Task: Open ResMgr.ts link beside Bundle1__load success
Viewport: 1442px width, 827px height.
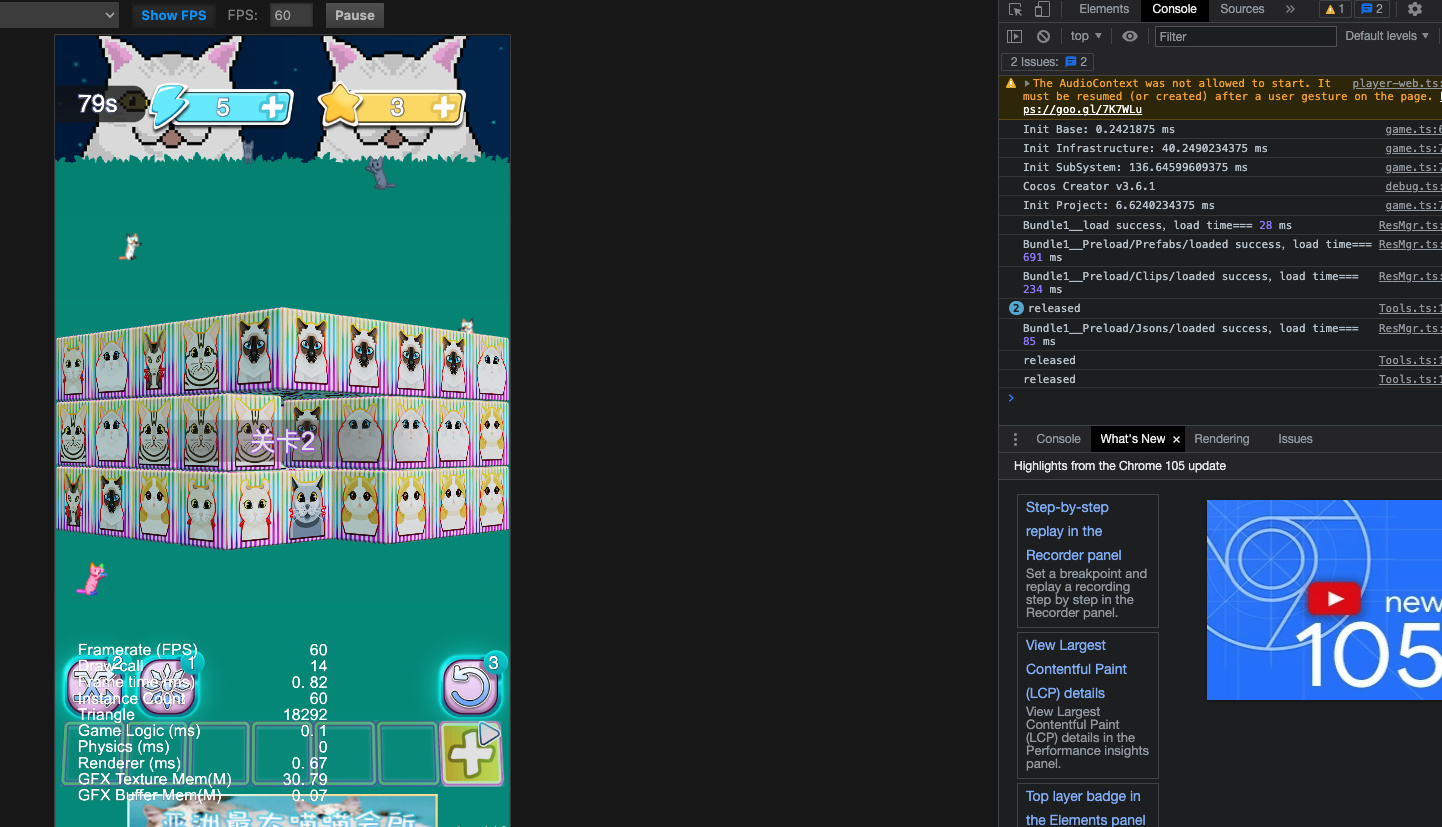Action: (1410, 225)
